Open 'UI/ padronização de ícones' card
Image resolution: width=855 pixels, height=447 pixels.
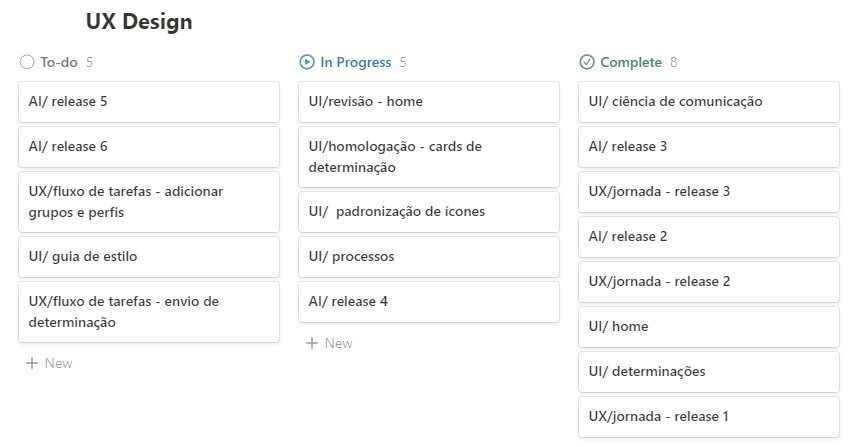pyautogui.click(x=428, y=212)
